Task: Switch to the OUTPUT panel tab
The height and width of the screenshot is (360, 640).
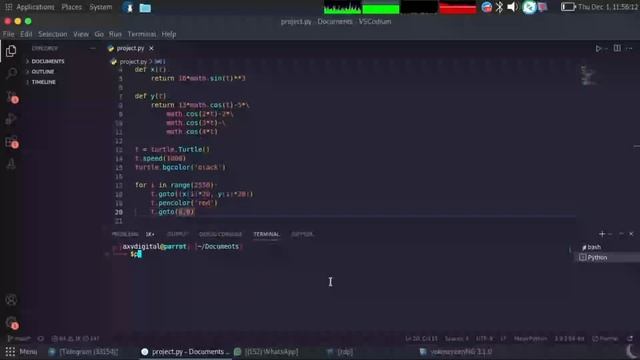Action: point(177,234)
